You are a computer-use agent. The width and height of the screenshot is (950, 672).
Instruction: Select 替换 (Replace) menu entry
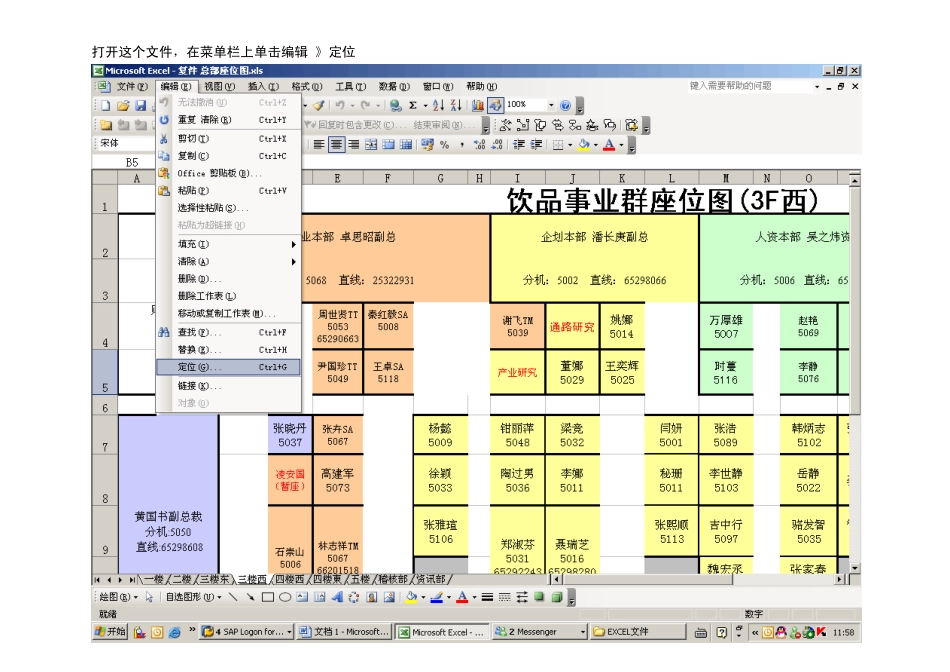[x=228, y=350]
